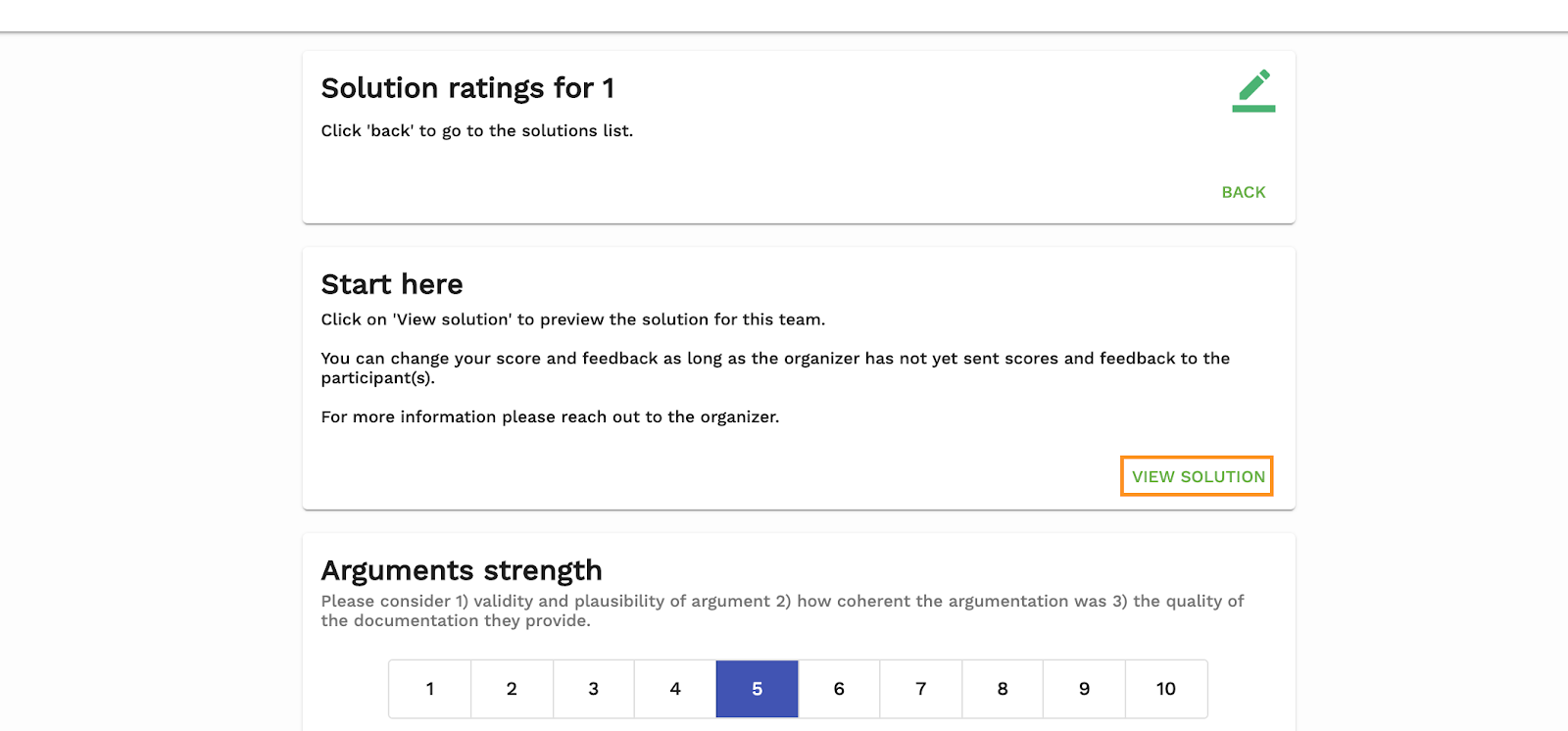The height and width of the screenshot is (731, 1568).
Task: Rate arguments strength as 10
Action: [x=1166, y=689]
